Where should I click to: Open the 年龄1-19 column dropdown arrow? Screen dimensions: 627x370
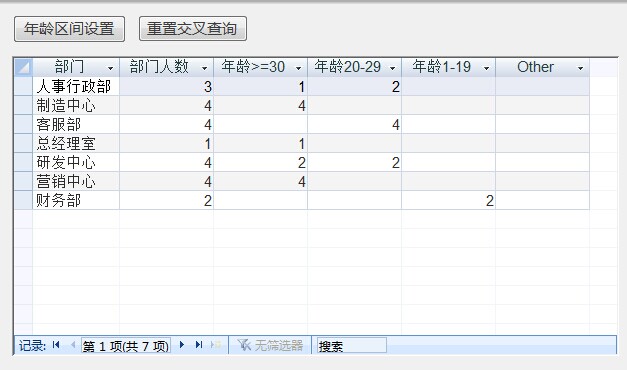486,68
